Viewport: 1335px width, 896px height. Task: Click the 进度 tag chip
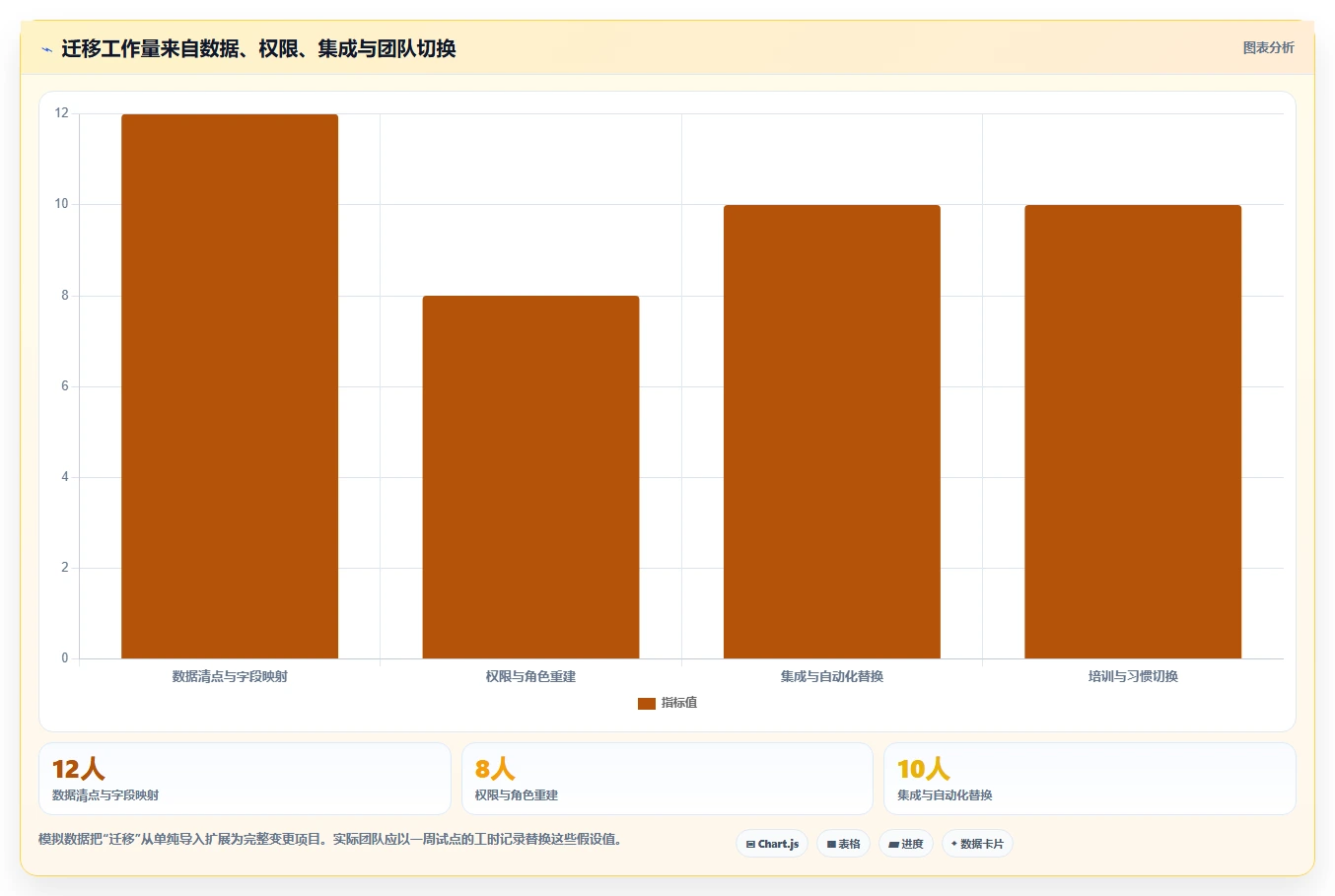coord(906,844)
